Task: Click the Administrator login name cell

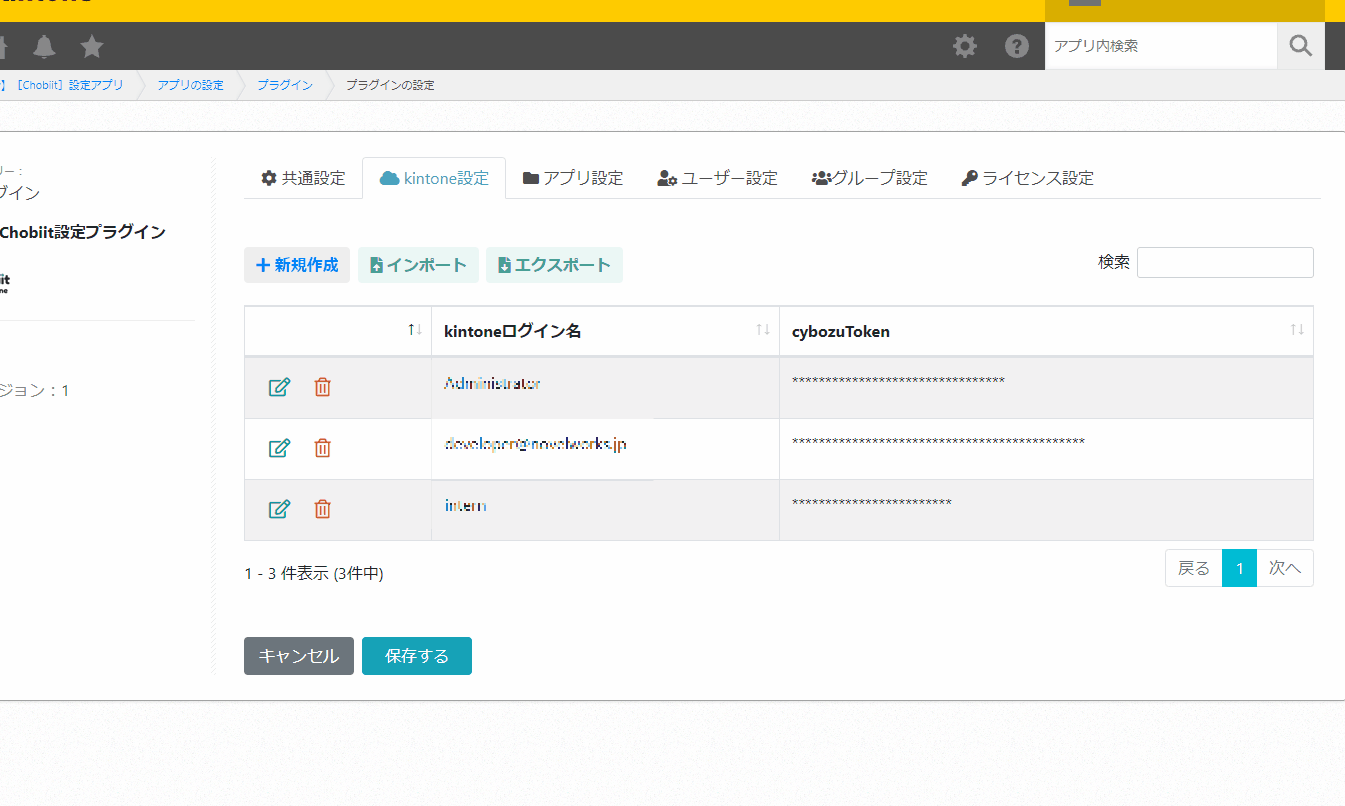Action: [x=605, y=387]
